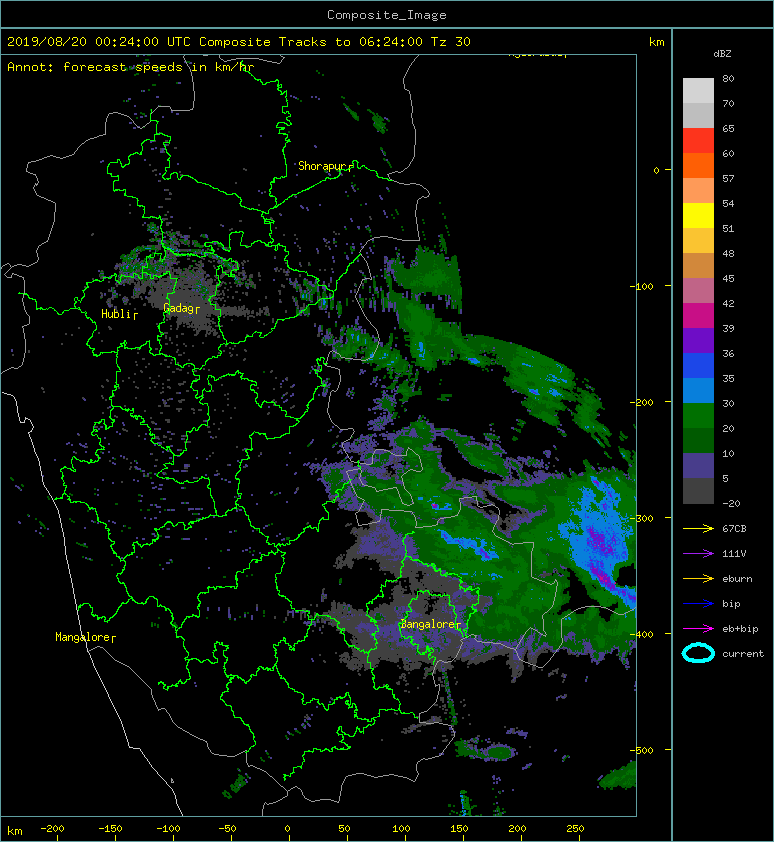The height and width of the screenshot is (842, 774).
Task: Click the Hubli city label
Action: [116, 314]
